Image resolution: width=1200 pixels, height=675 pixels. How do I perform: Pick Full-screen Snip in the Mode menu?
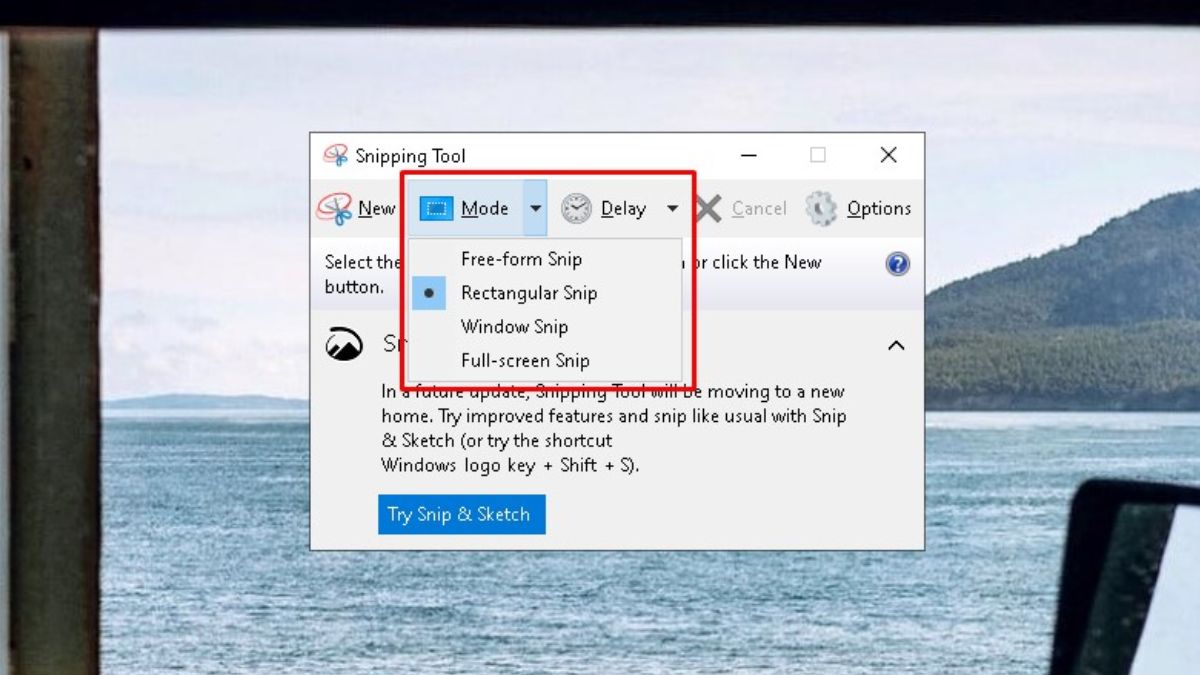point(525,361)
